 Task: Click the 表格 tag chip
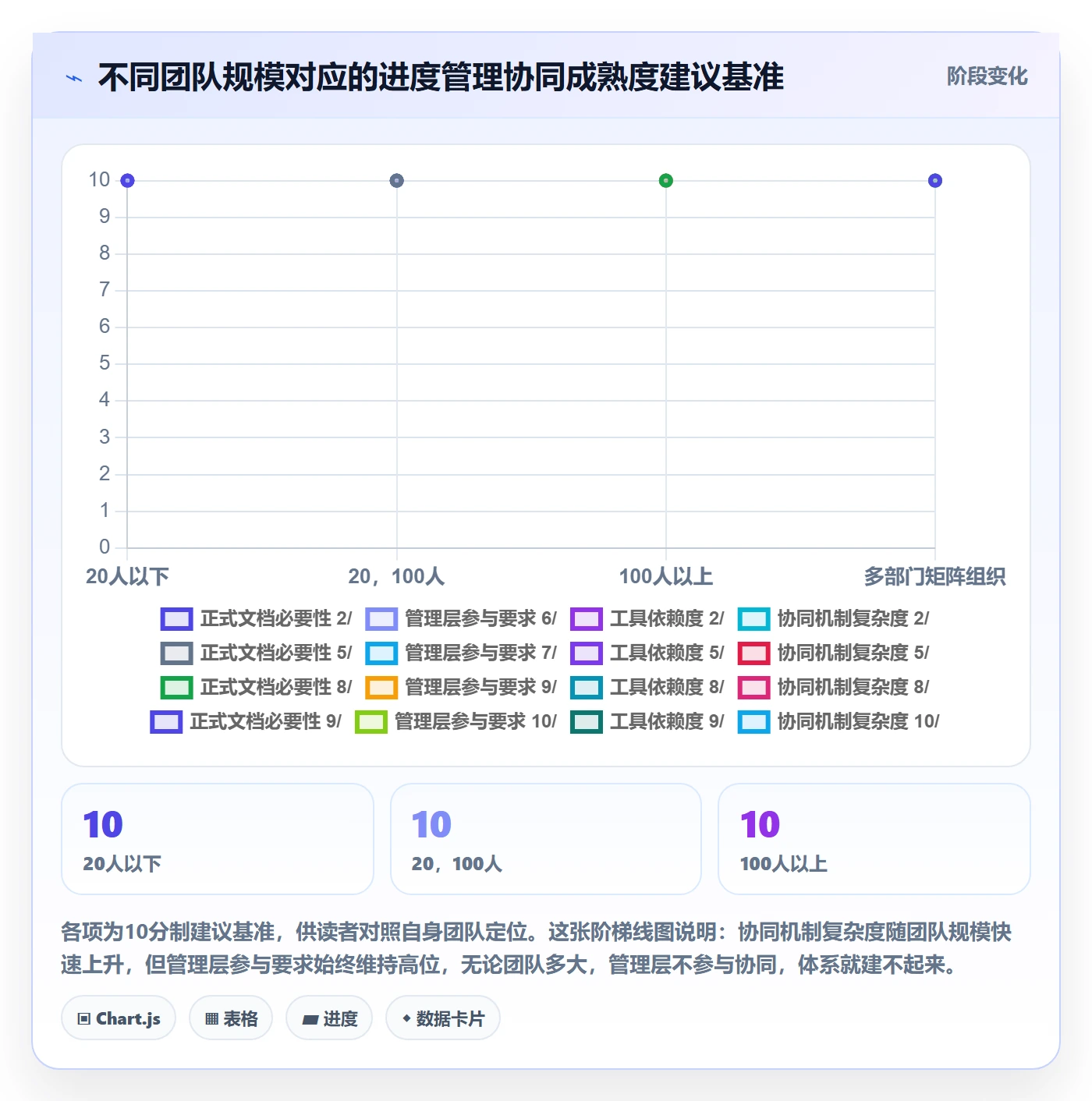point(231,1018)
